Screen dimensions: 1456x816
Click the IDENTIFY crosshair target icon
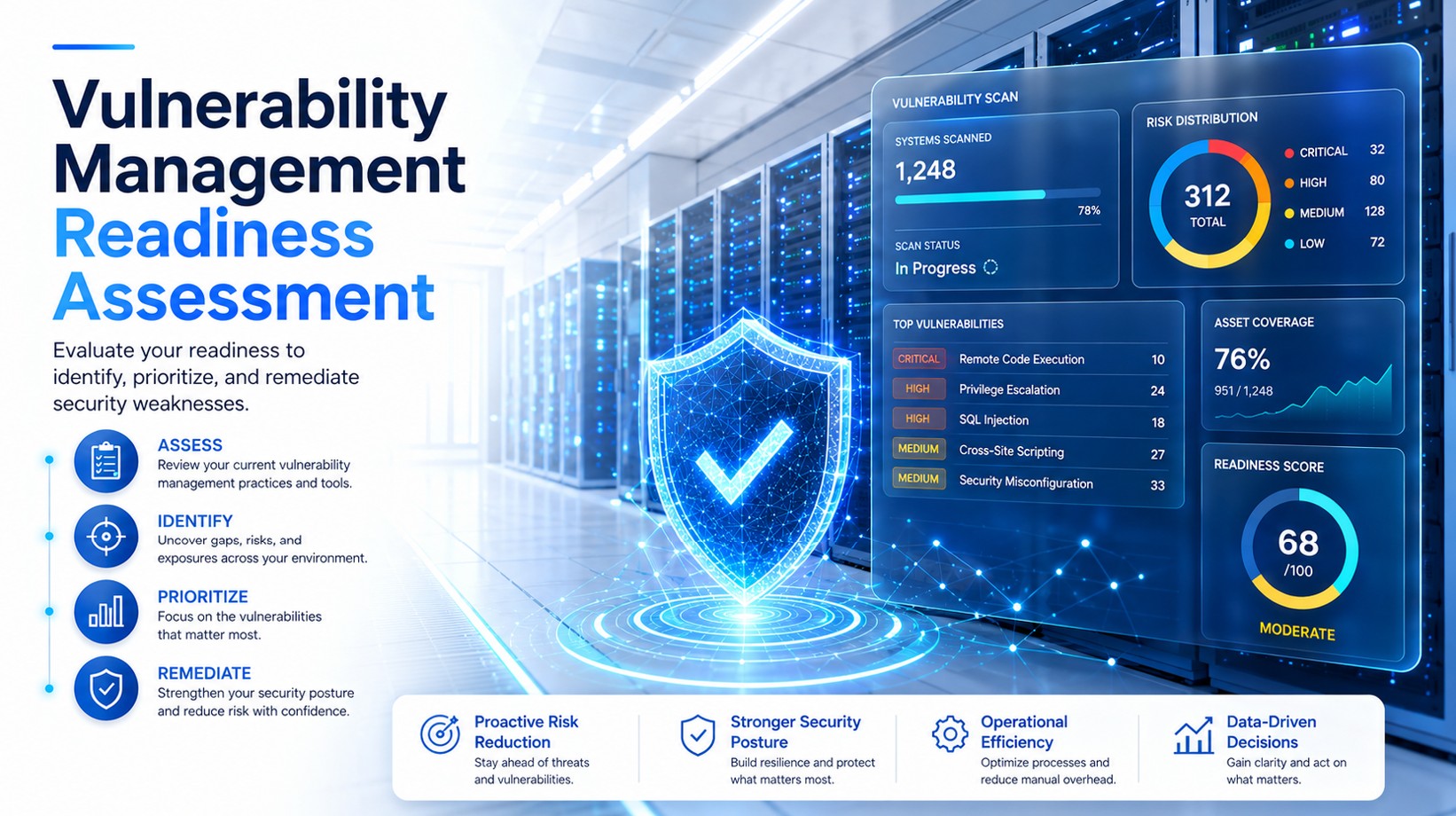(106, 537)
